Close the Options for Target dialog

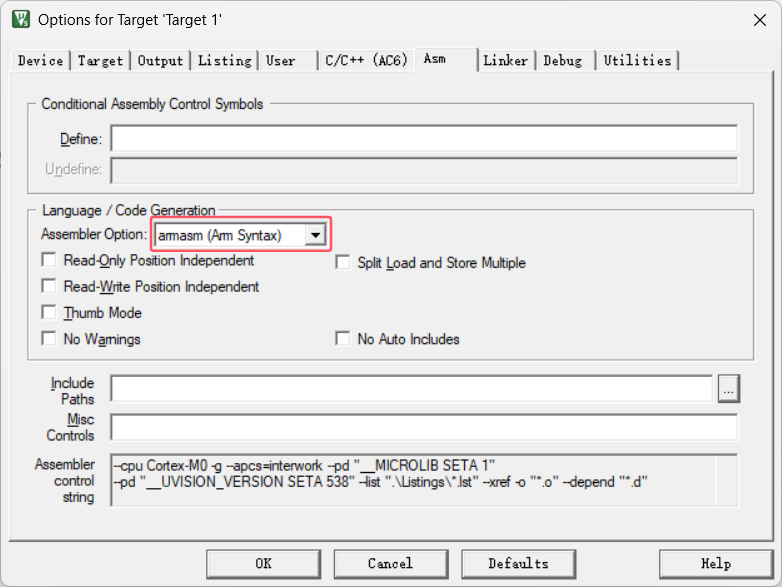click(758, 19)
